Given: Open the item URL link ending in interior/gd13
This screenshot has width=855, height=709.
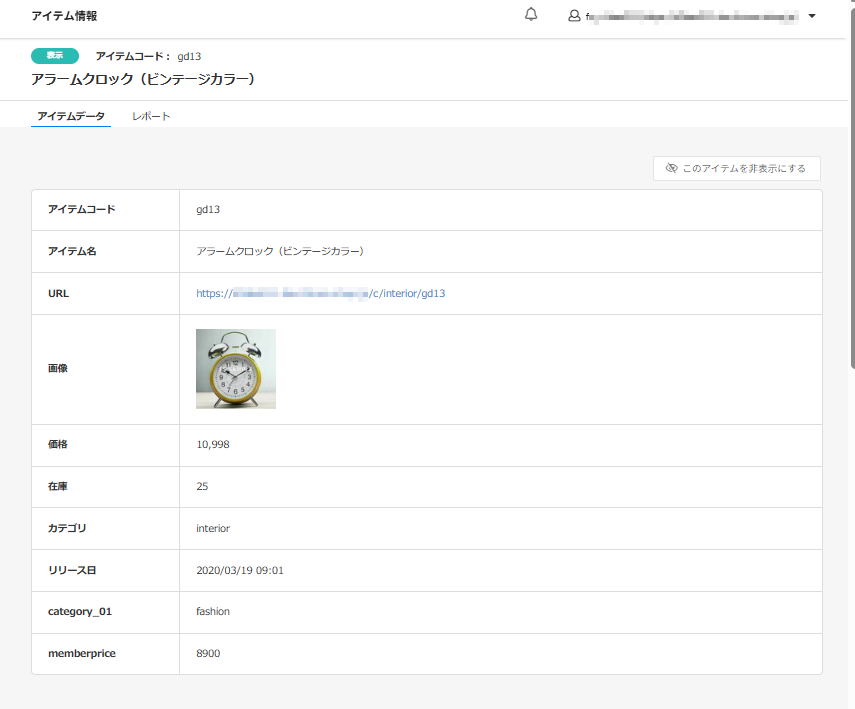Looking at the screenshot, I should coord(320,294).
